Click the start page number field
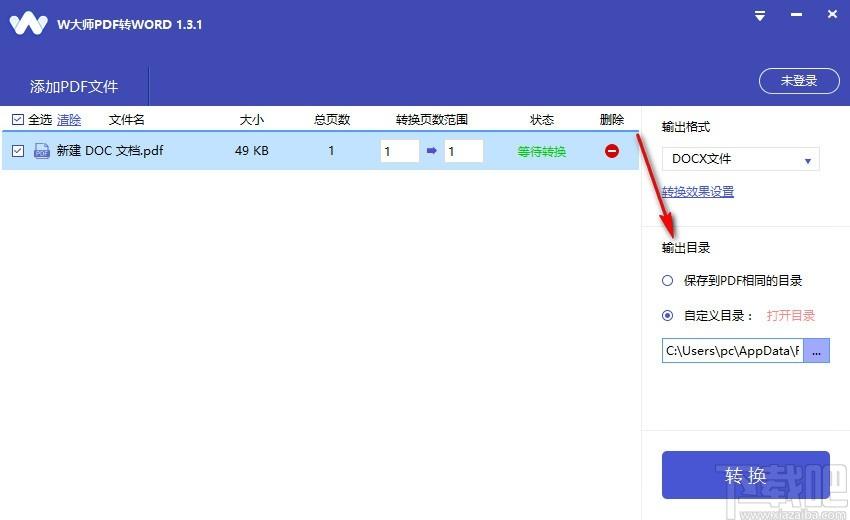This screenshot has width=850, height=520. (400, 151)
